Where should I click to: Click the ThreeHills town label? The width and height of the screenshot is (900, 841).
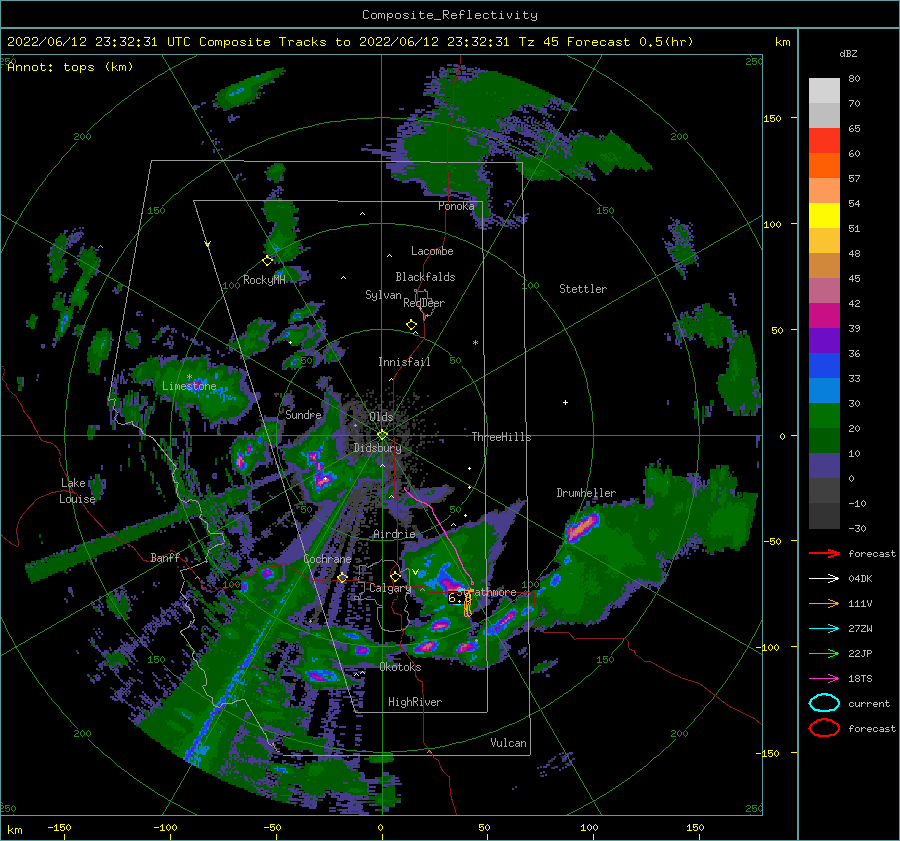coord(501,437)
